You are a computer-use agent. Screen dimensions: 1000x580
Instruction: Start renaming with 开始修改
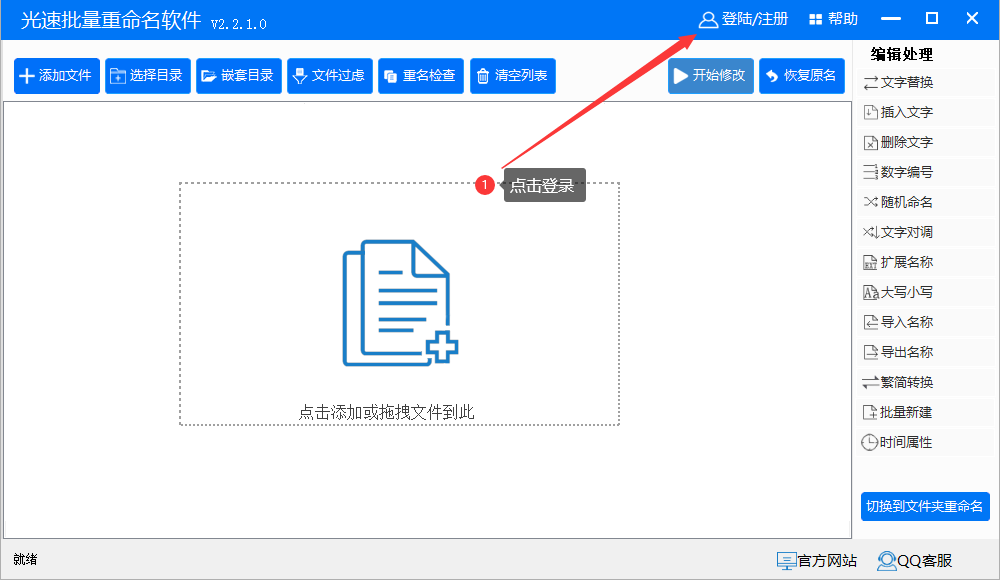tap(711, 76)
